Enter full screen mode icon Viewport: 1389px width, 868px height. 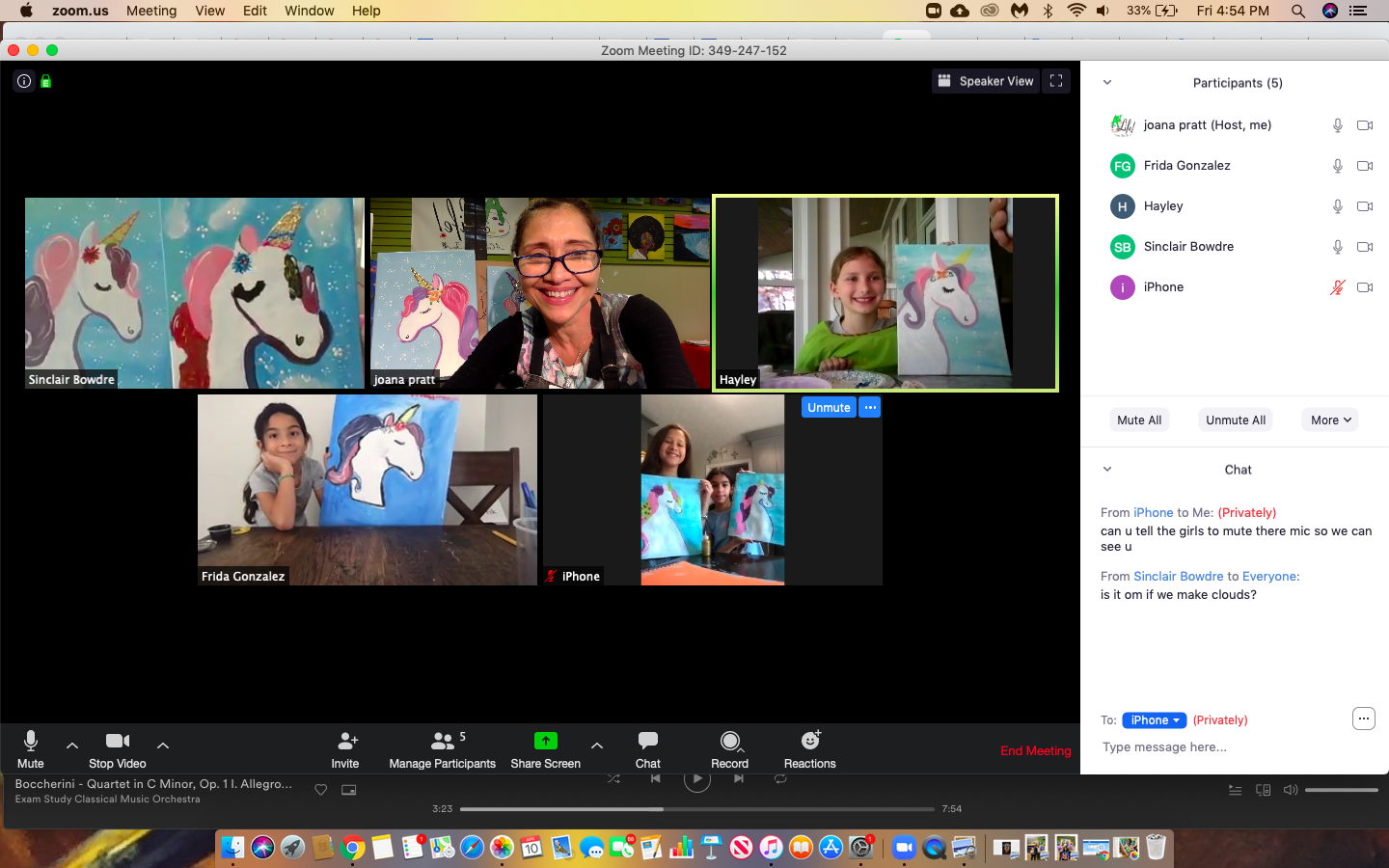(1056, 81)
